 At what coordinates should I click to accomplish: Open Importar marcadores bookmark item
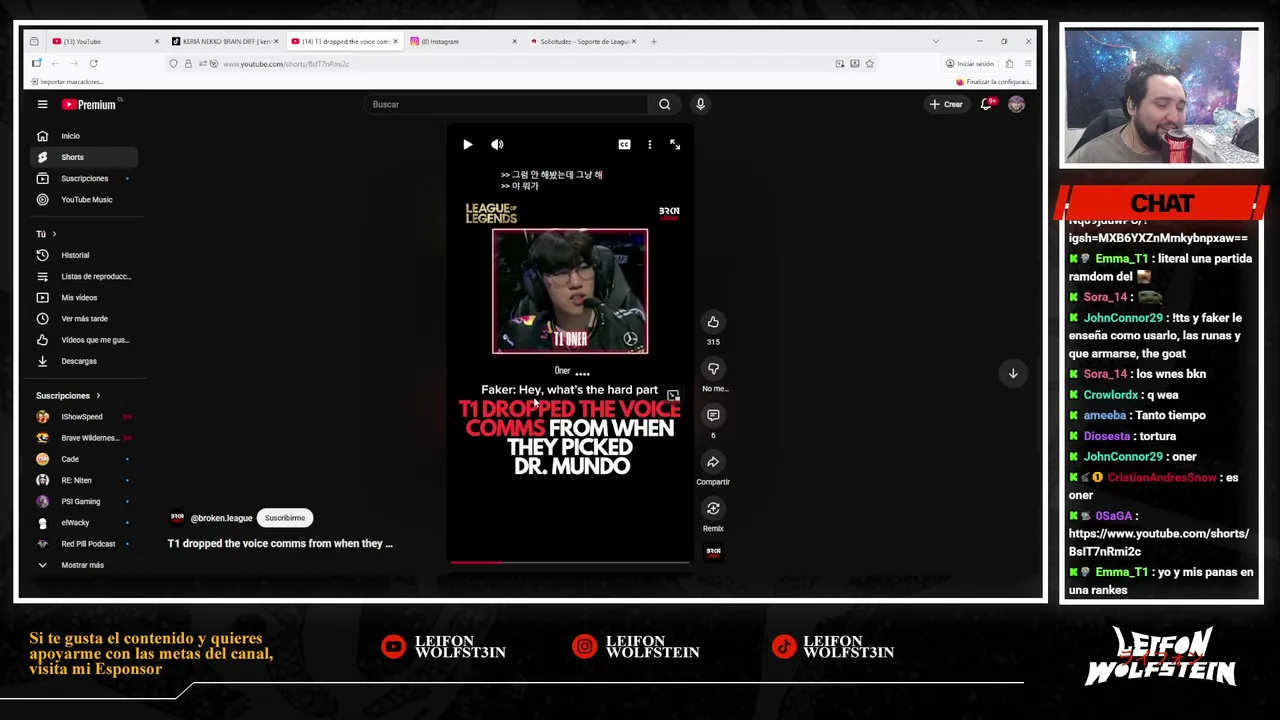[x=67, y=82]
